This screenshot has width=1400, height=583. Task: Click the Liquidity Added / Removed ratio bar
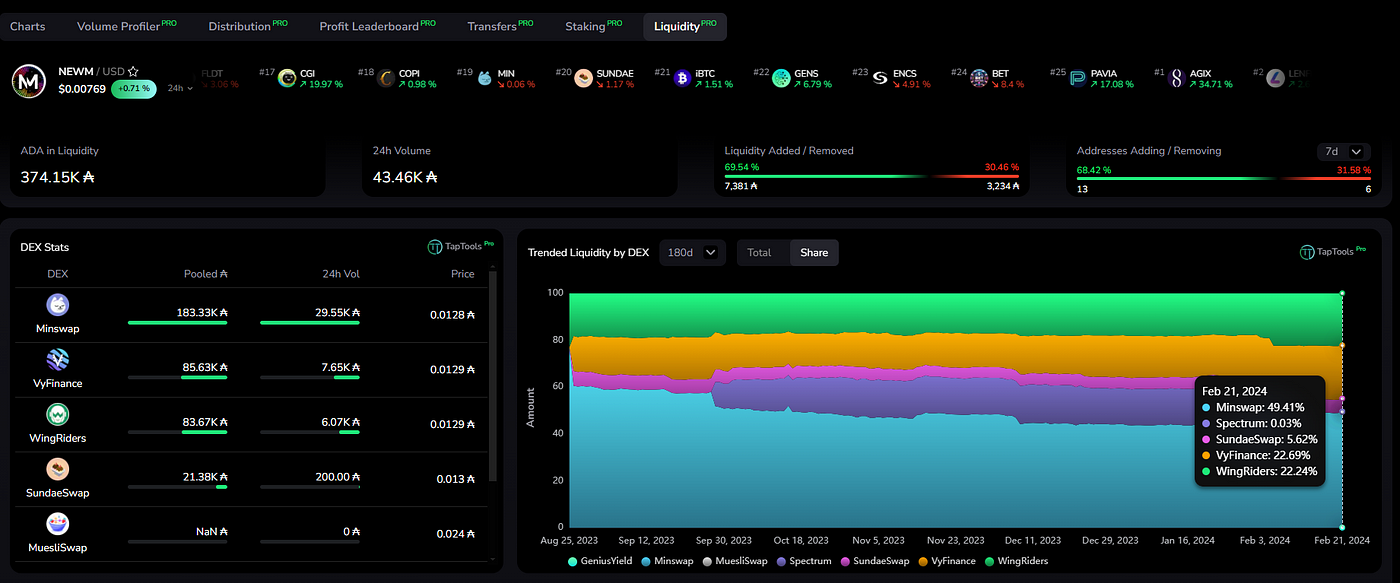pos(872,177)
